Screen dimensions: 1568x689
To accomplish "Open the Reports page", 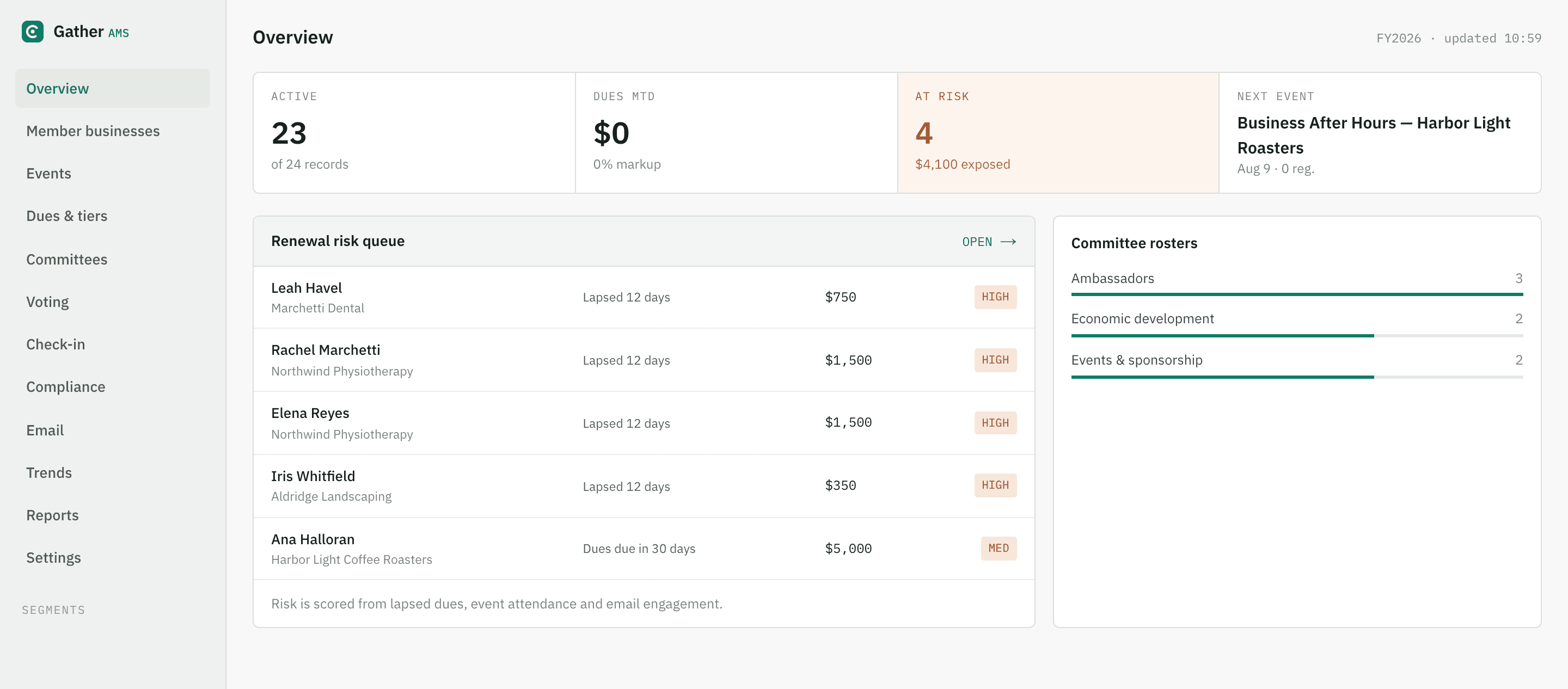I will 113,515.
